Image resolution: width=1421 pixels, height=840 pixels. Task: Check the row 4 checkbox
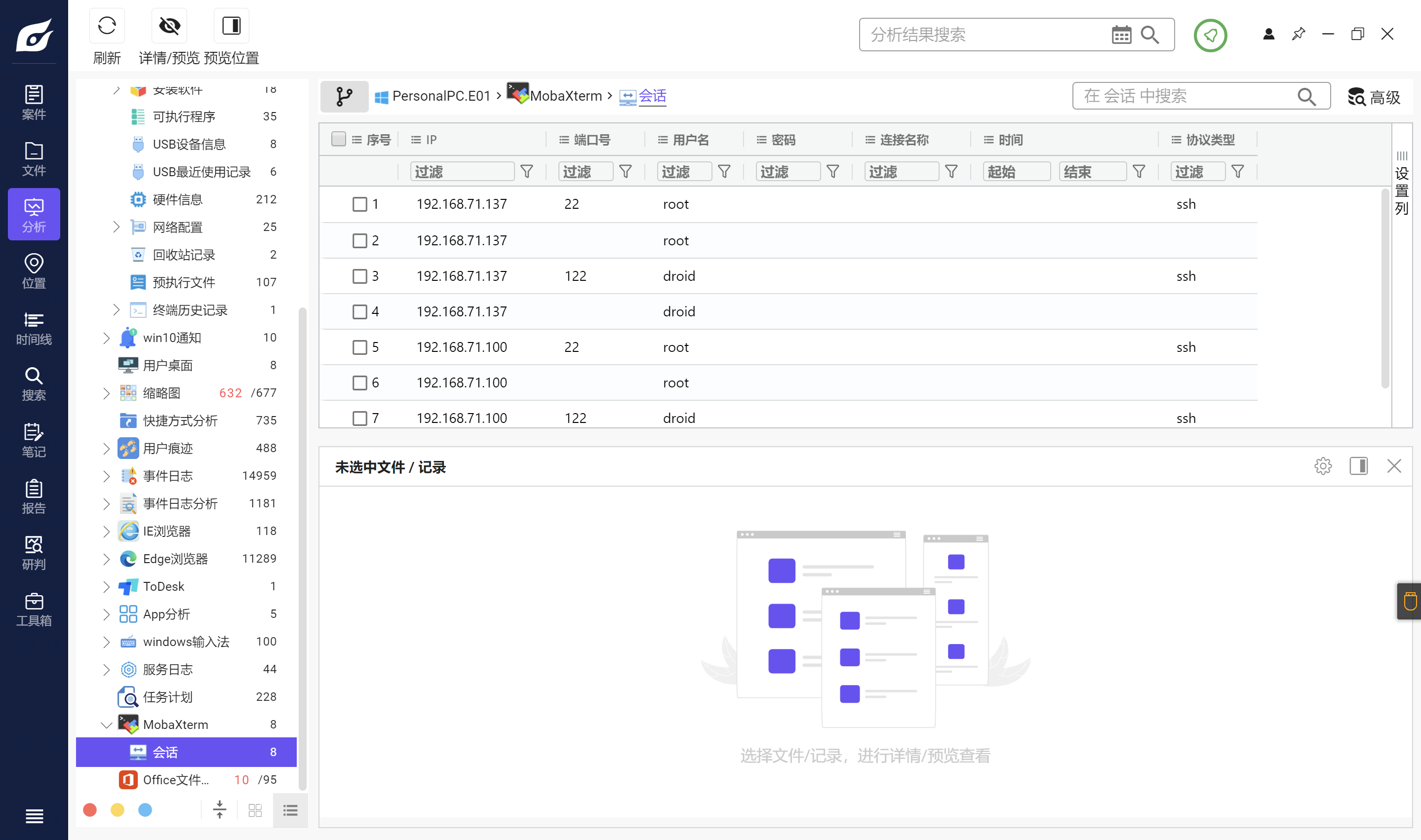pyautogui.click(x=359, y=312)
